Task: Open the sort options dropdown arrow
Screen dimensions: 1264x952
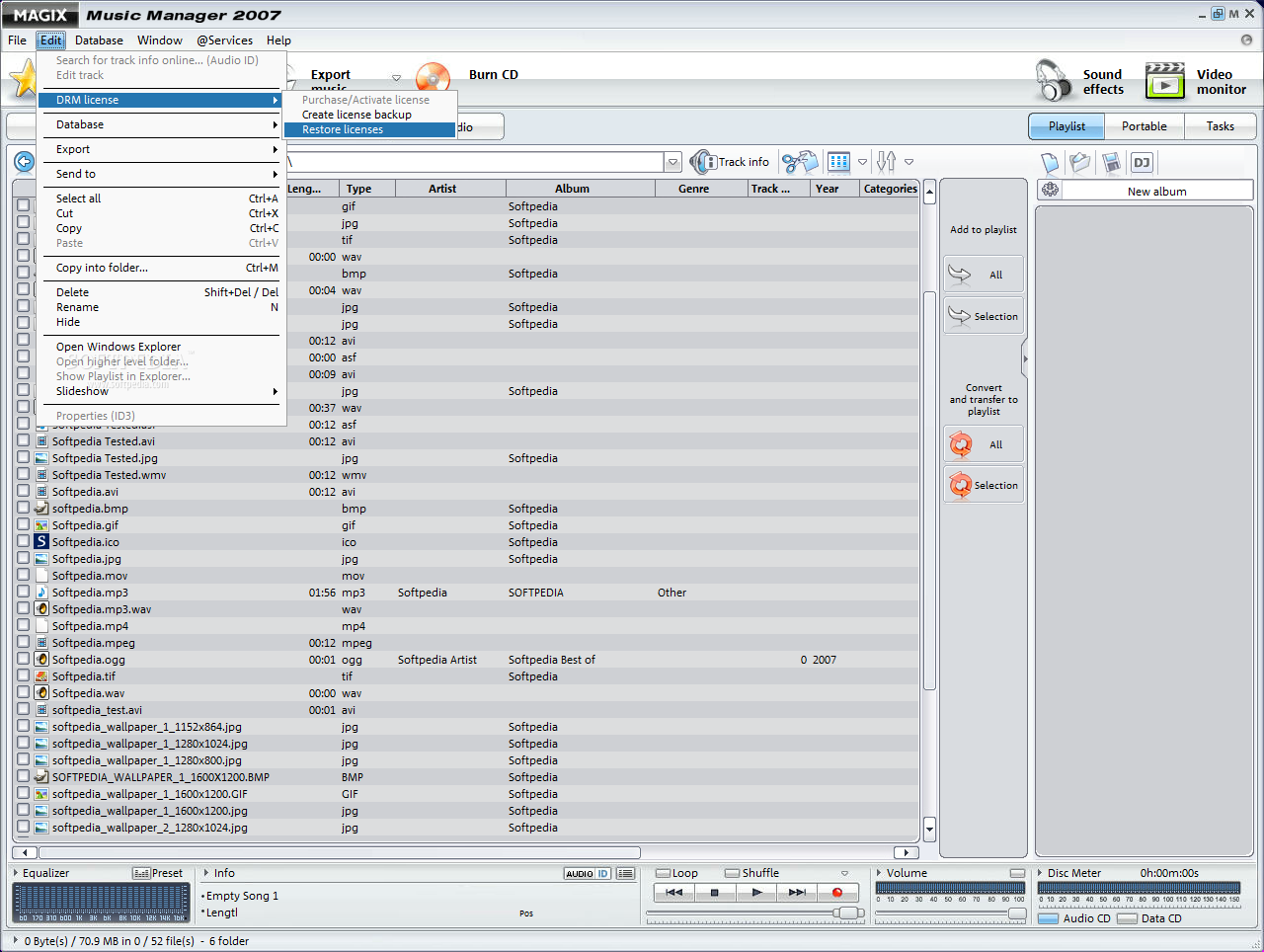Action: coord(908,162)
